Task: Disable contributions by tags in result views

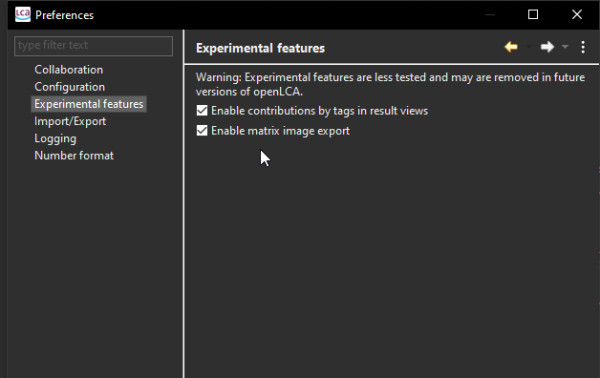Action: click(x=202, y=111)
